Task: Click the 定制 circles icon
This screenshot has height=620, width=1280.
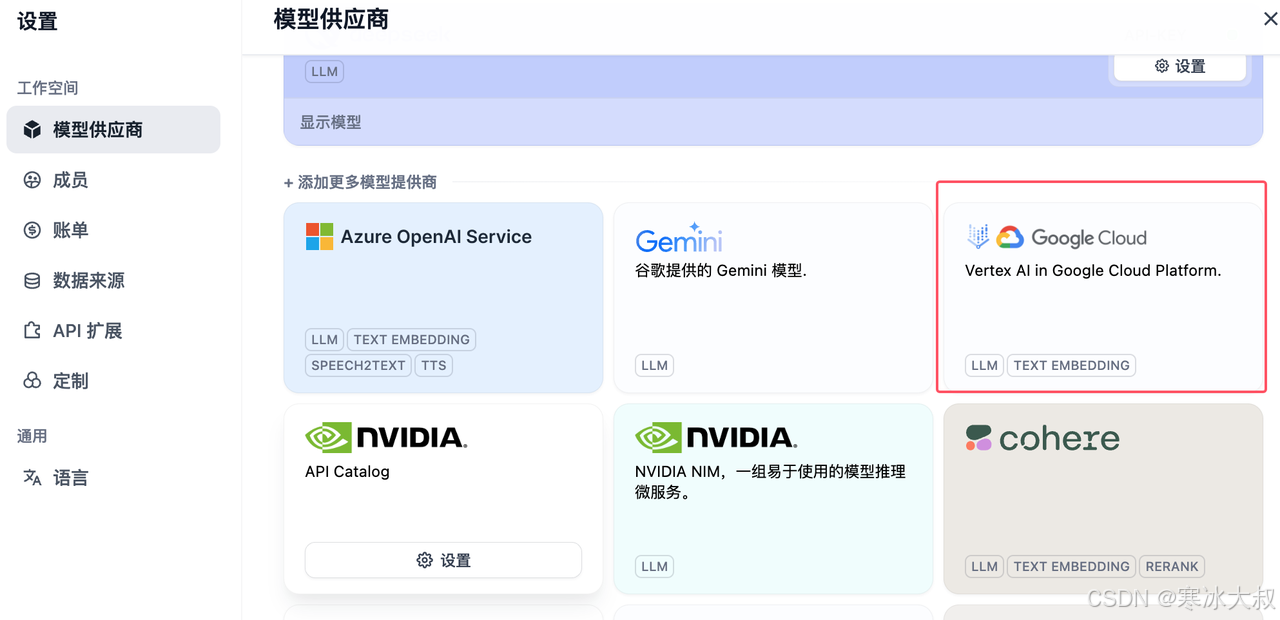Action: coord(33,381)
